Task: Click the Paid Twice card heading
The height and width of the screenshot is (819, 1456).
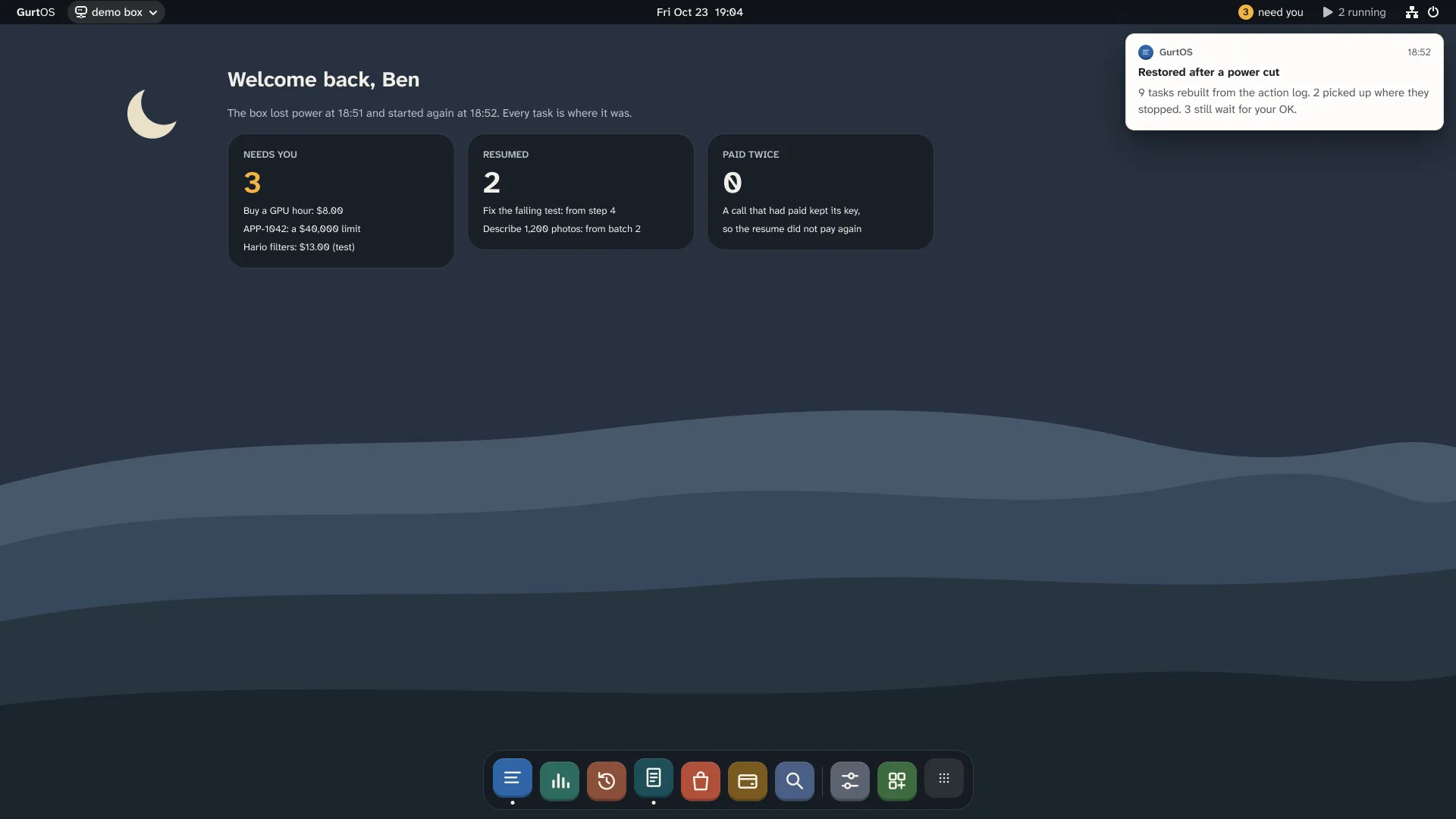Action: (751, 155)
